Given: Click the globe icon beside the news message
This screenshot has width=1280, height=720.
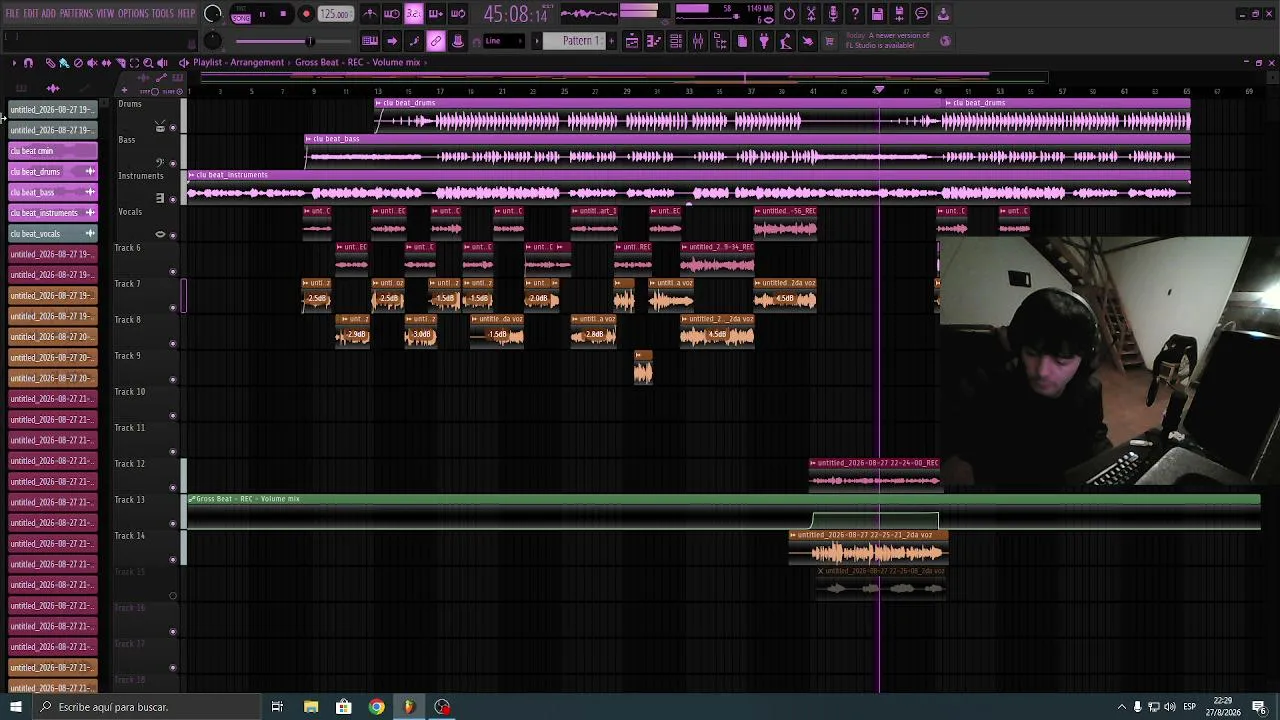Looking at the screenshot, I should (x=946, y=41).
